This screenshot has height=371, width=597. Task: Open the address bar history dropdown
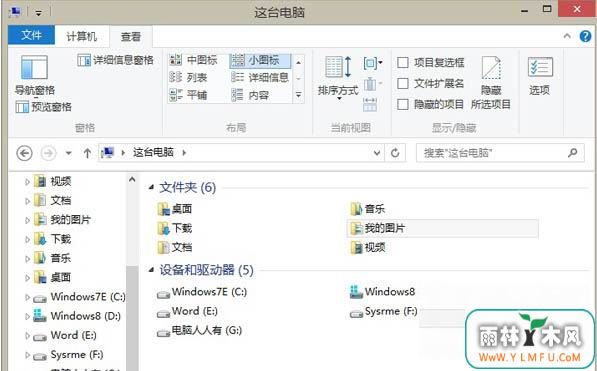pos(377,153)
